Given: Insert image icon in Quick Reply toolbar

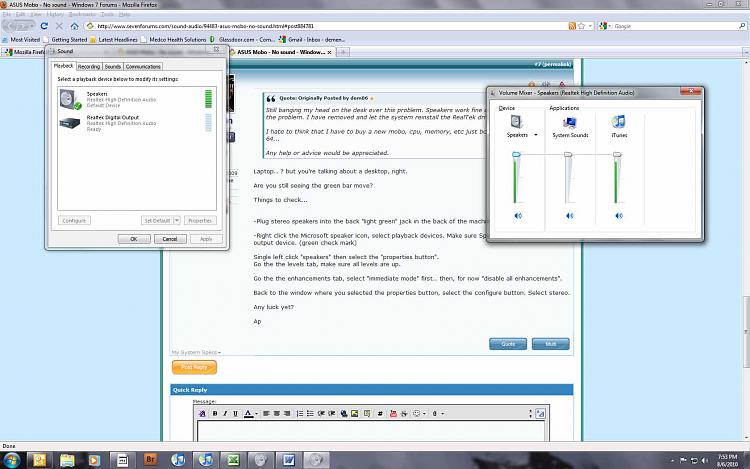Looking at the screenshot, I should 354,414.
